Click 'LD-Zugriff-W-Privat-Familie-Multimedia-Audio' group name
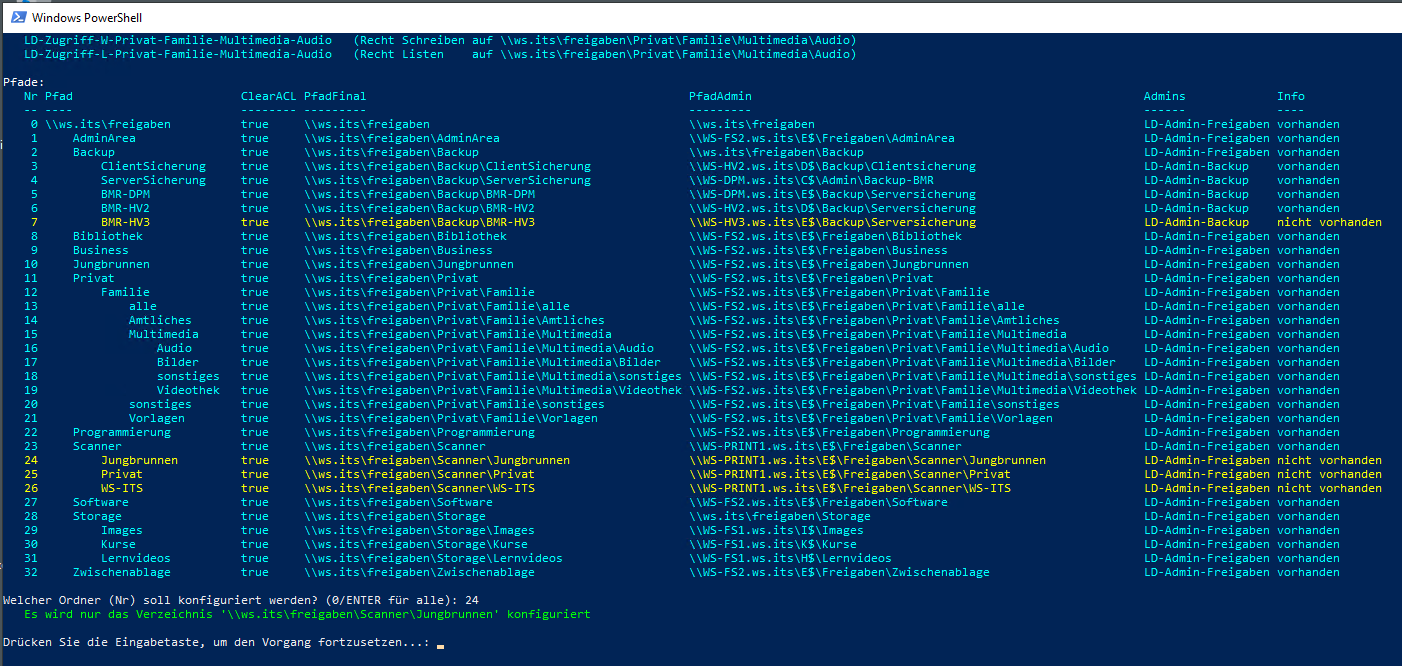This screenshot has width=1402, height=666. click(x=178, y=40)
